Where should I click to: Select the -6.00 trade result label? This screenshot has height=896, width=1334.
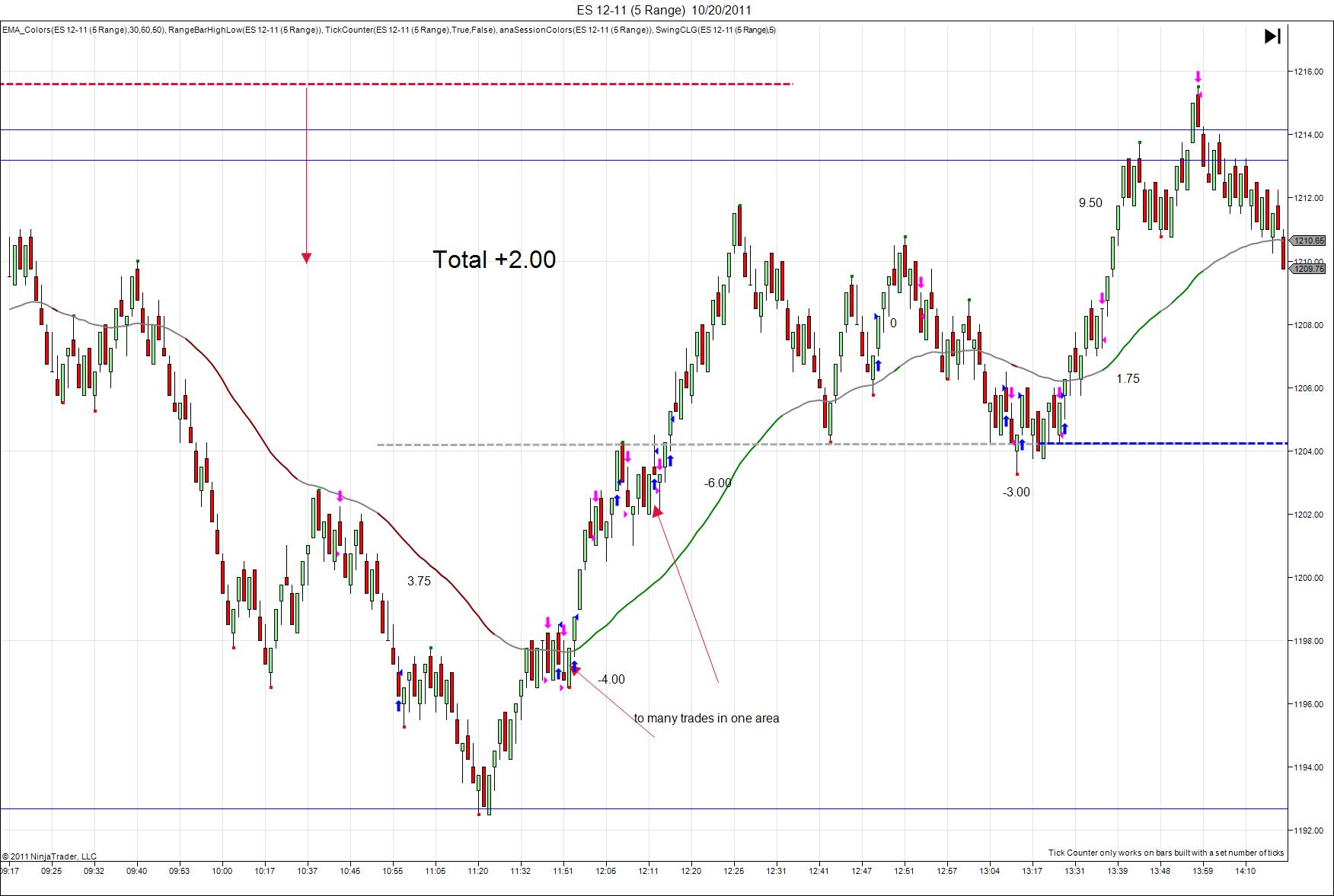point(717,483)
